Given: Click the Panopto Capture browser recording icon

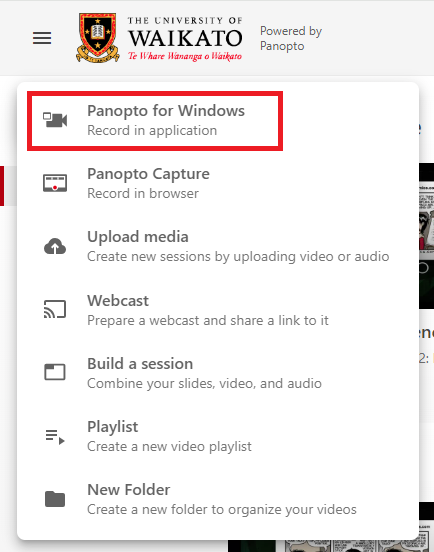Looking at the screenshot, I should click(x=55, y=183).
